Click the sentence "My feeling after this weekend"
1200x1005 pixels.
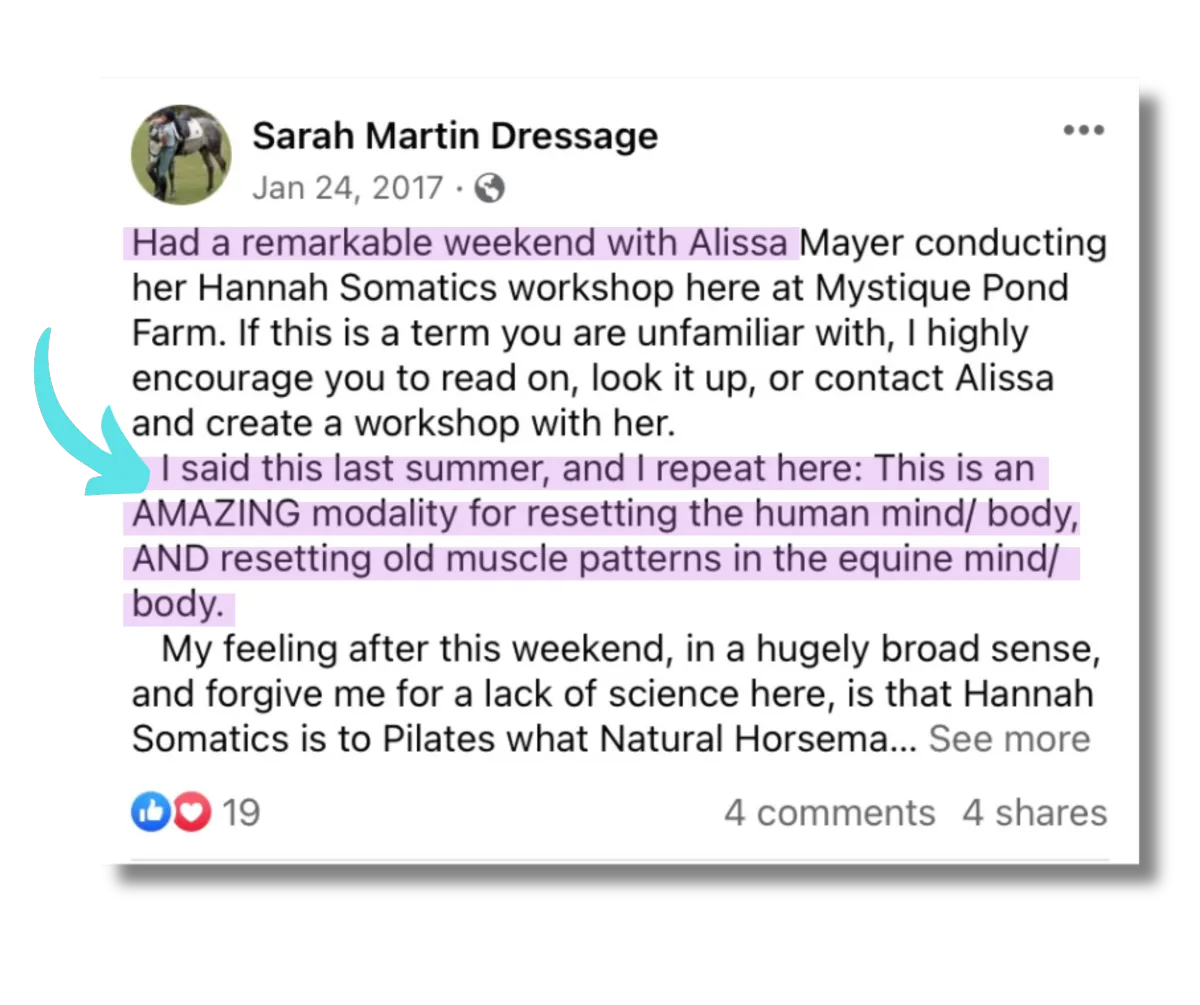(x=407, y=650)
